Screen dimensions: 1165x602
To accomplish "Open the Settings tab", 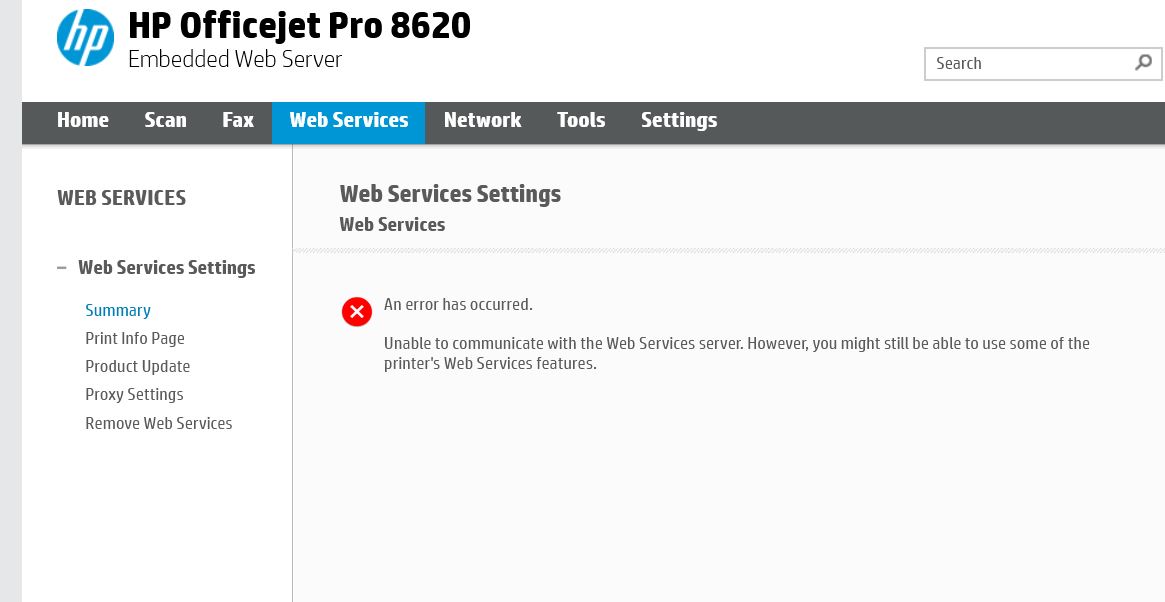I will (679, 120).
